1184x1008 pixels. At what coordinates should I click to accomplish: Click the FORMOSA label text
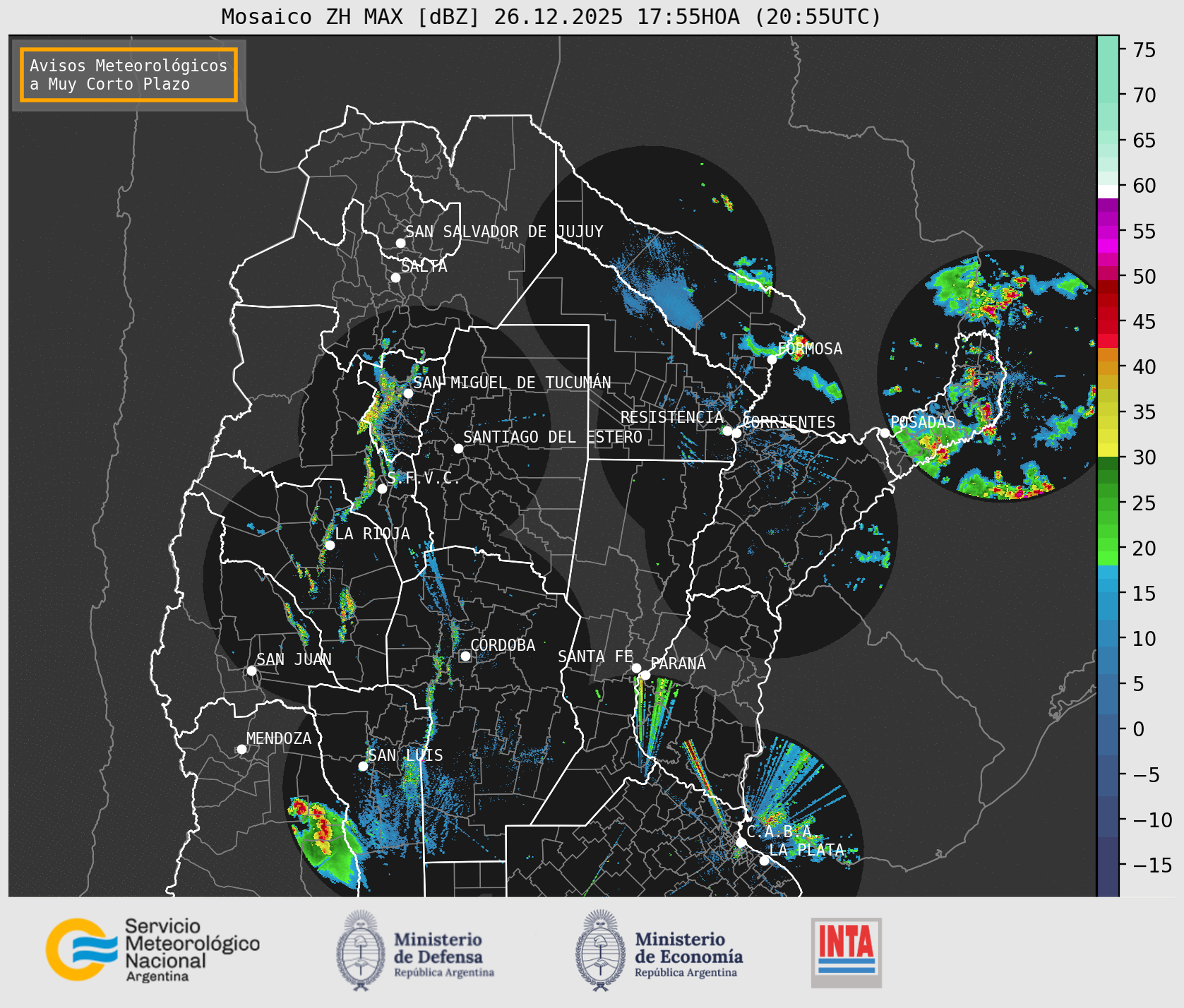pyautogui.click(x=810, y=349)
